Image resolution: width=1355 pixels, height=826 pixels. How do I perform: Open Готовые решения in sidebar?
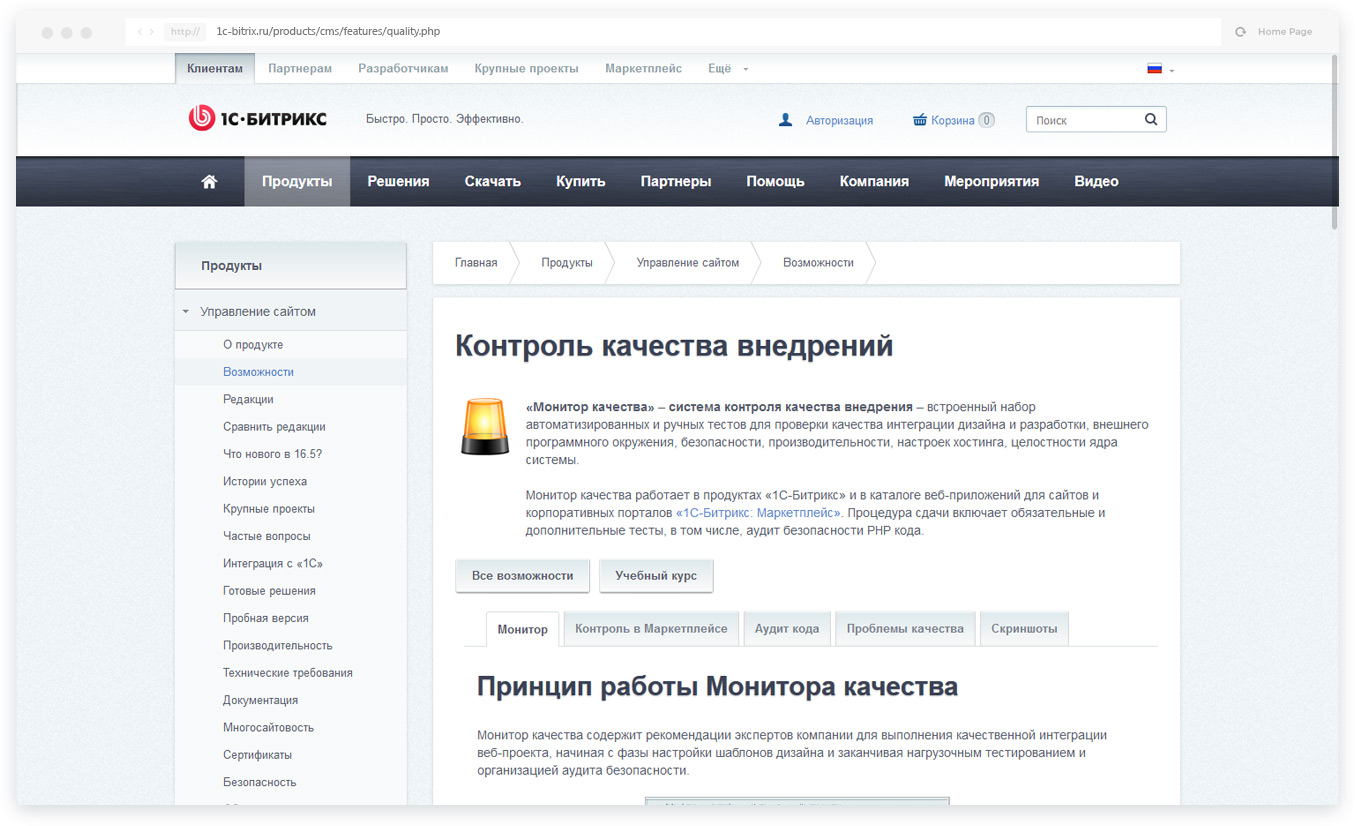269,590
